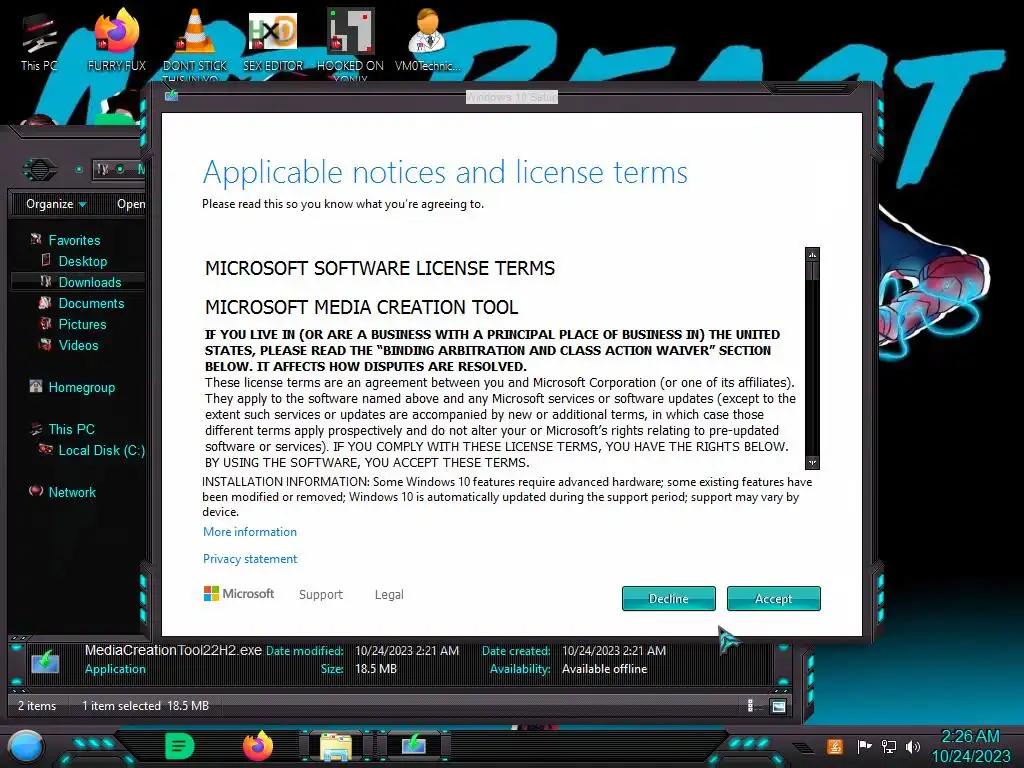Open volume speaker tray icon
Screen dimensions: 1024x768
[x=913, y=746]
